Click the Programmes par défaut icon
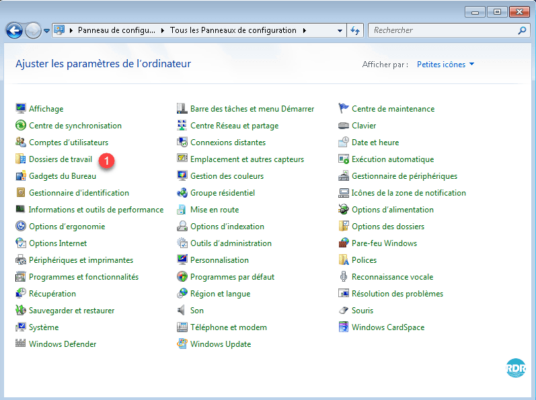This screenshot has height=400, width=536. [x=182, y=277]
